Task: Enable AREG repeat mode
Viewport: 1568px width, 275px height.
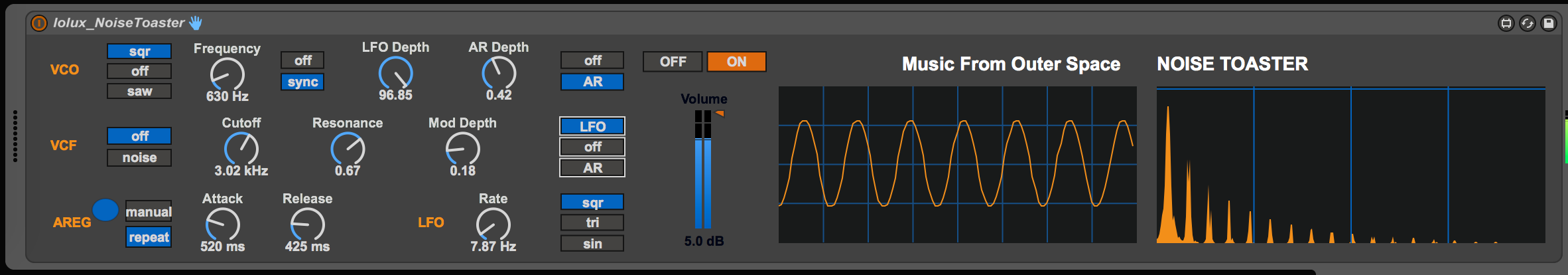Action: click(149, 237)
